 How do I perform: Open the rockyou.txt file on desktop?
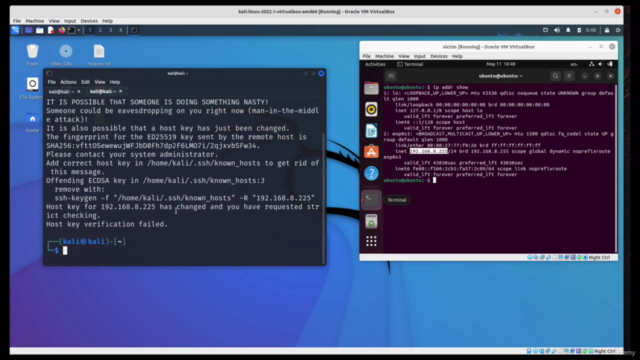[99, 55]
